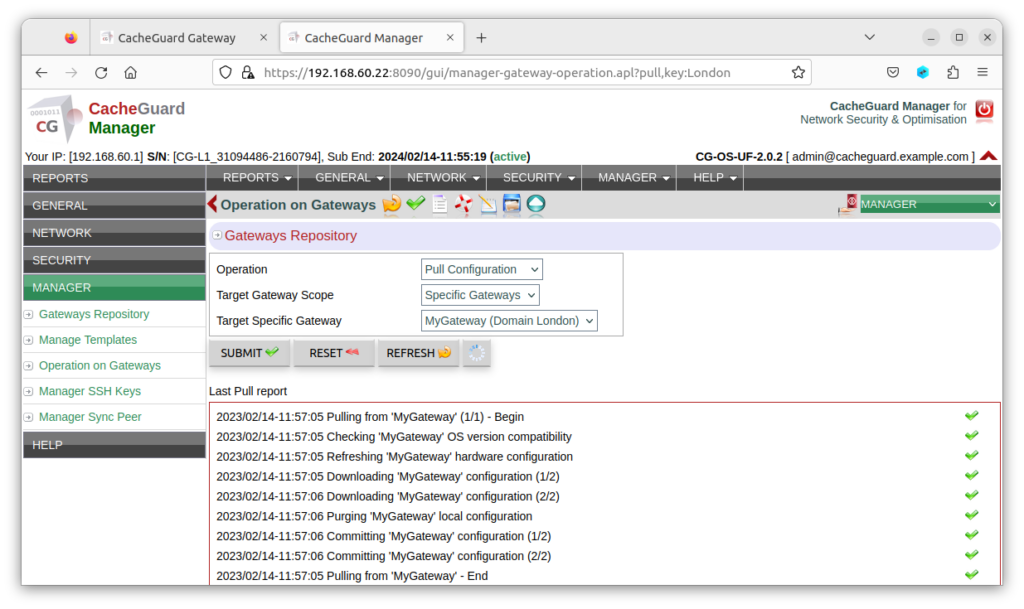Screen dimensions: 1024x609
Task: Click the red power logout icon
Action: pos(984,110)
